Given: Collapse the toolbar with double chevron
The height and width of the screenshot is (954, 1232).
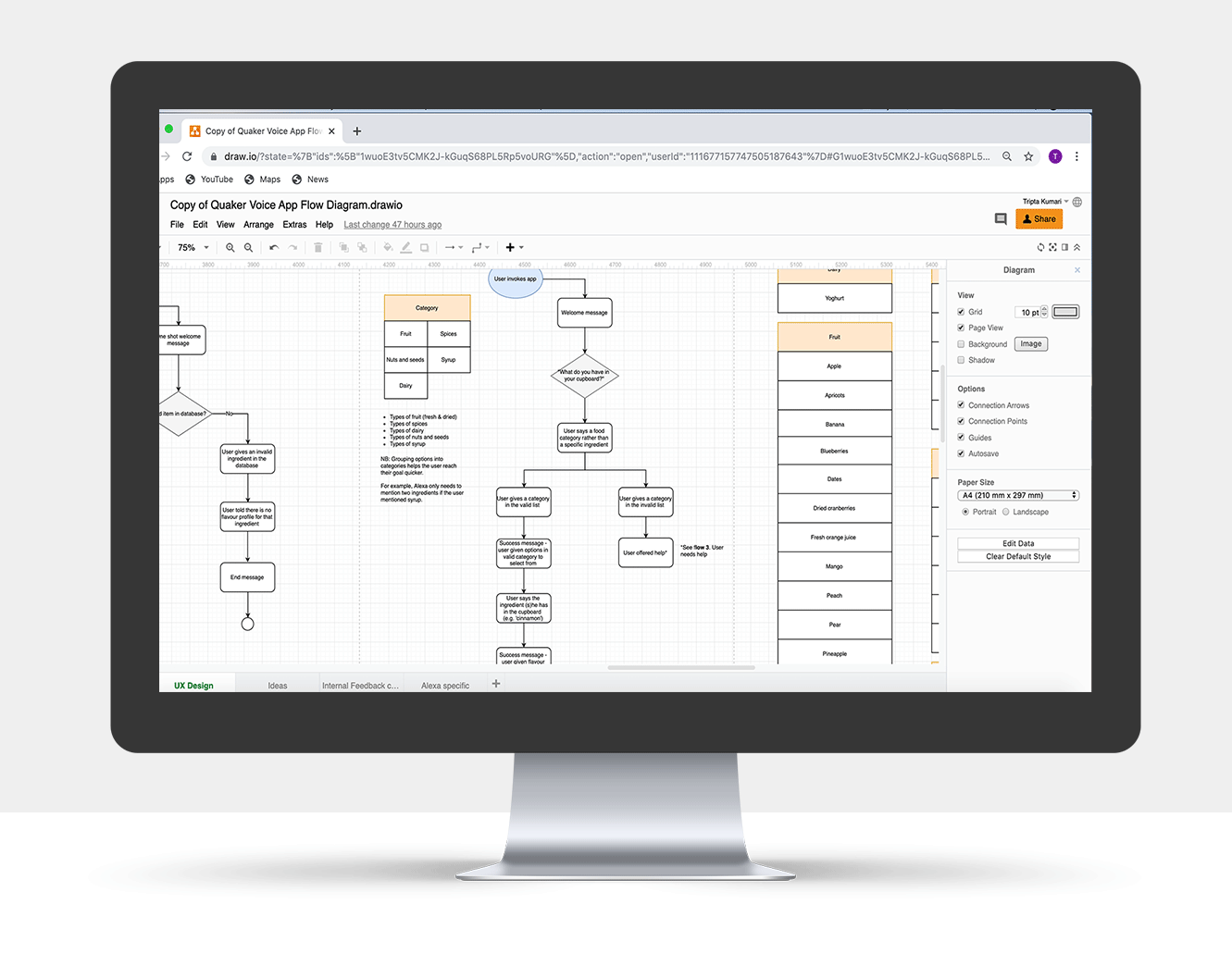Looking at the screenshot, I should [1076, 248].
